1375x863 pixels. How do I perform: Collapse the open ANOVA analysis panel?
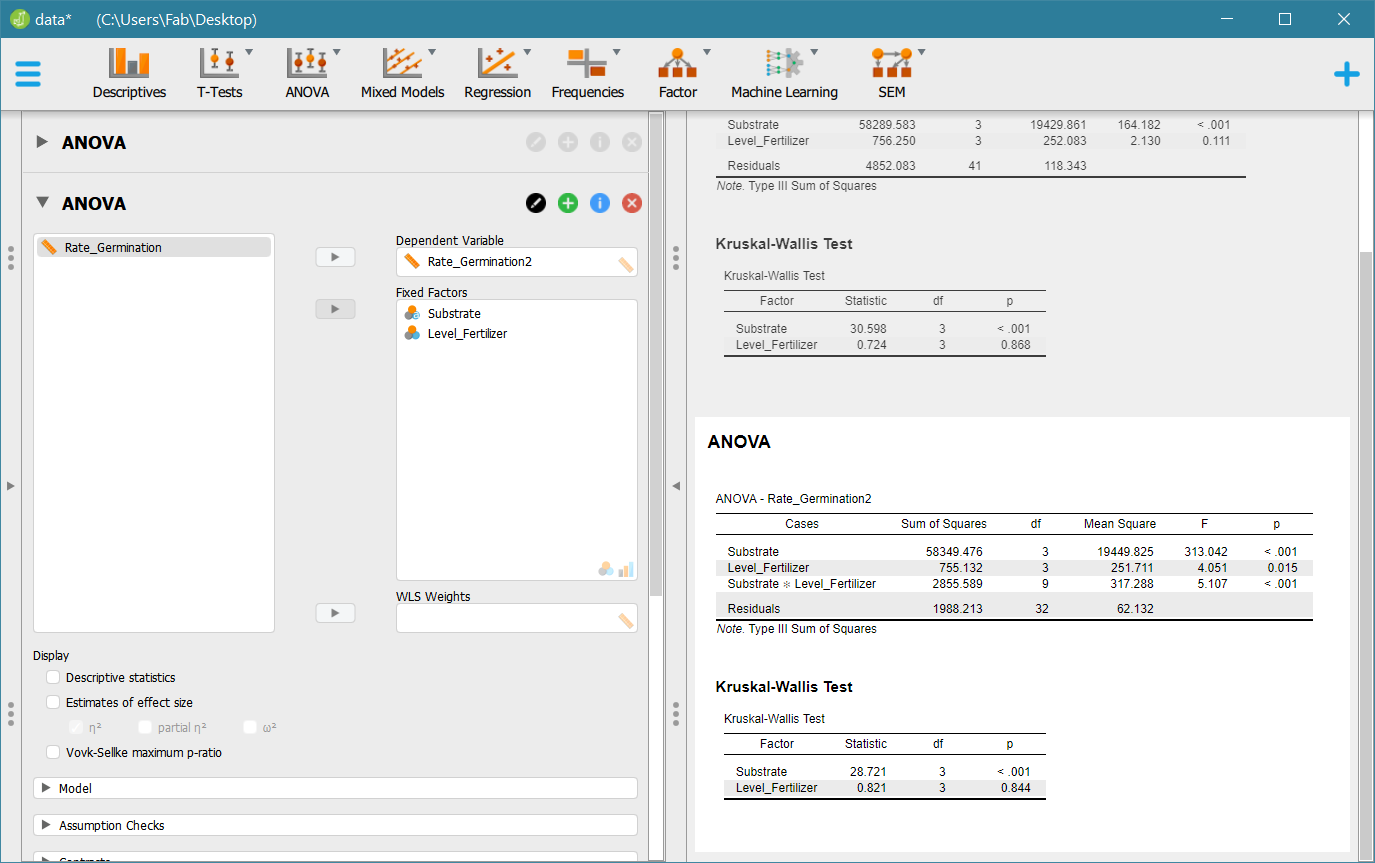pos(42,202)
